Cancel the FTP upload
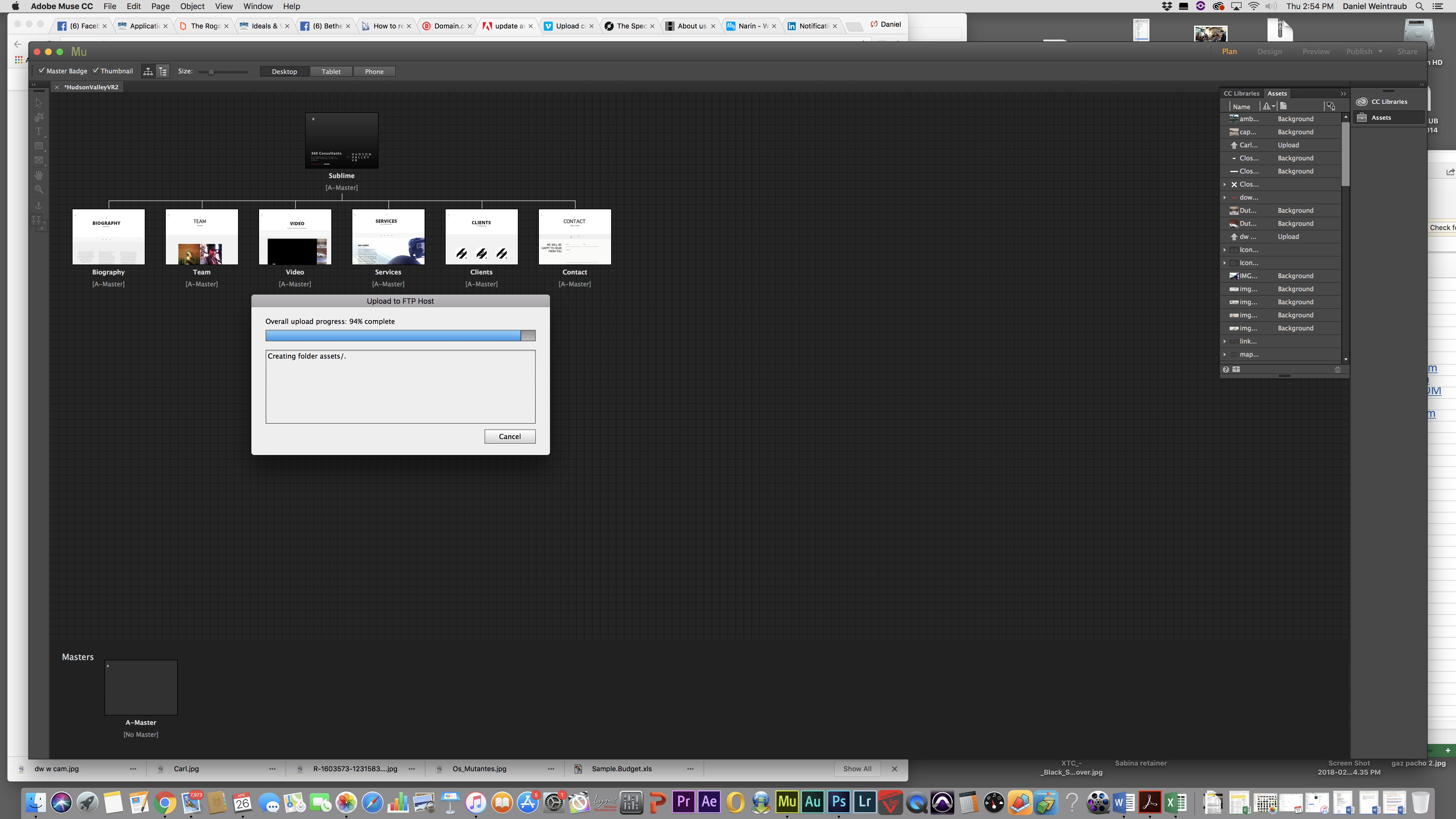Image resolution: width=1456 pixels, height=819 pixels. [x=510, y=436]
